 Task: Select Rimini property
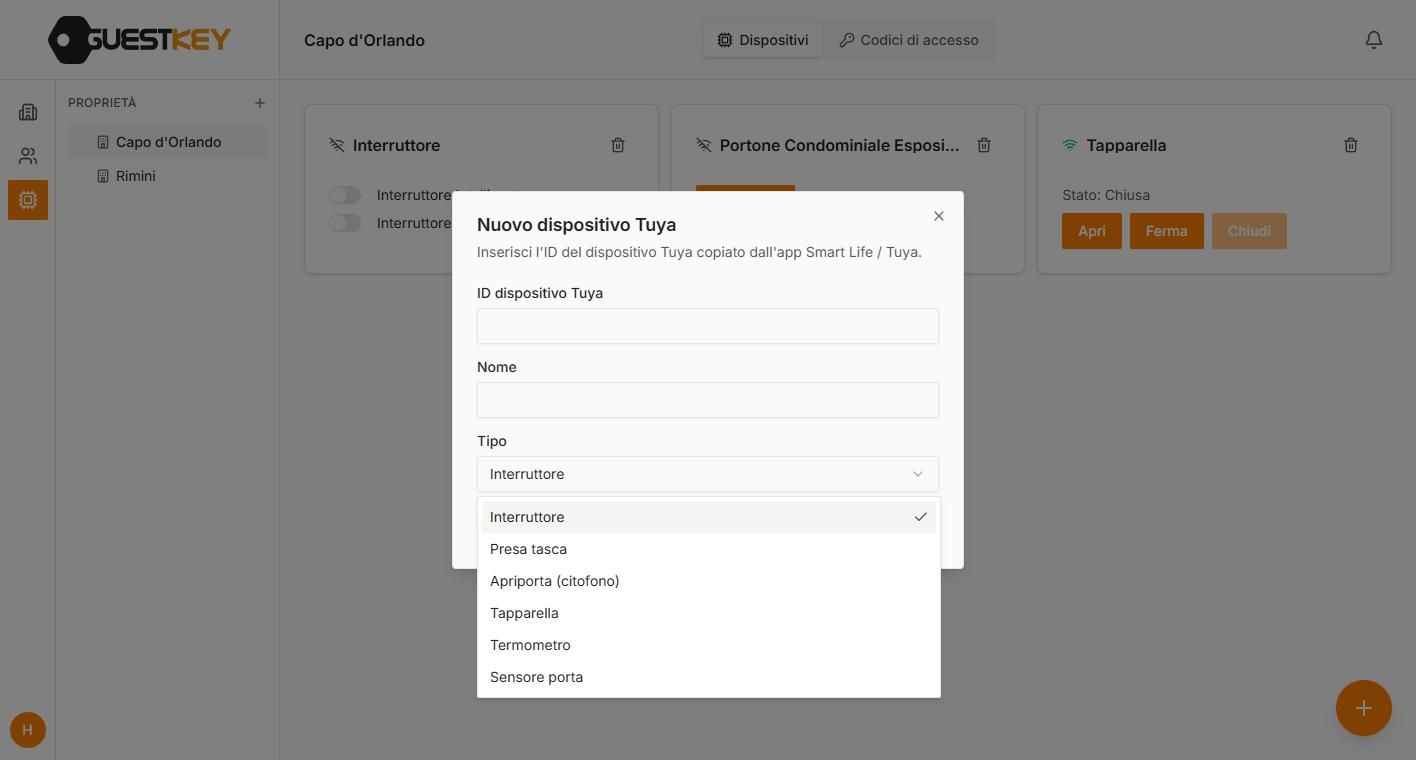(x=168, y=176)
